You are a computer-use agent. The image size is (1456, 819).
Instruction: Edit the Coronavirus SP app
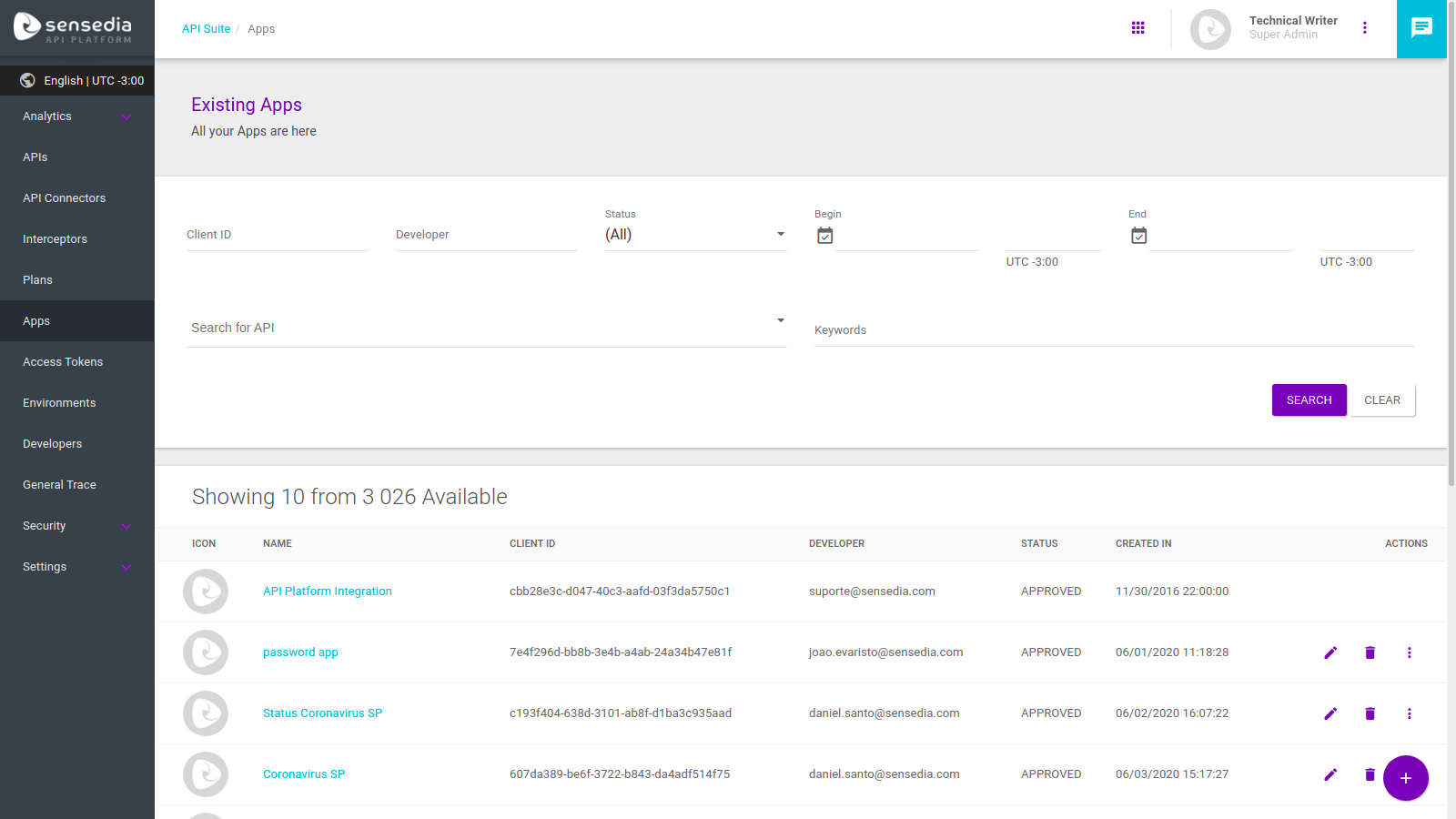click(x=1330, y=774)
